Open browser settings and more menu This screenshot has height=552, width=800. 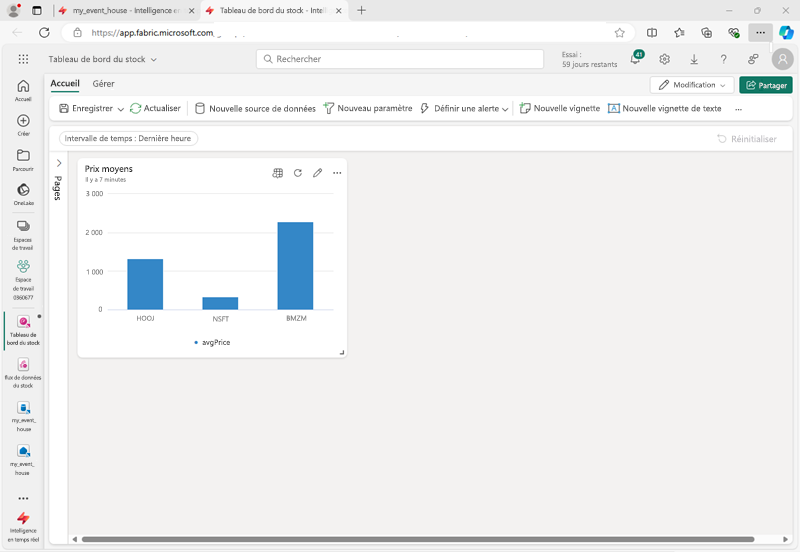[760, 33]
